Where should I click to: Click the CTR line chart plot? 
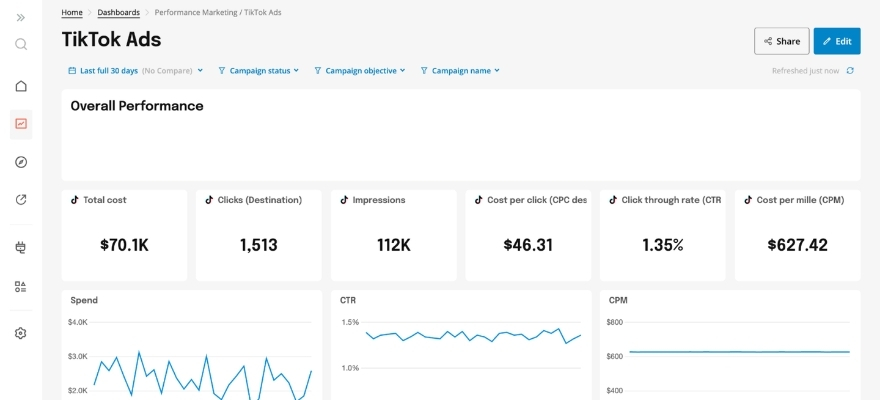pyautogui.click(x=473, y=335)
